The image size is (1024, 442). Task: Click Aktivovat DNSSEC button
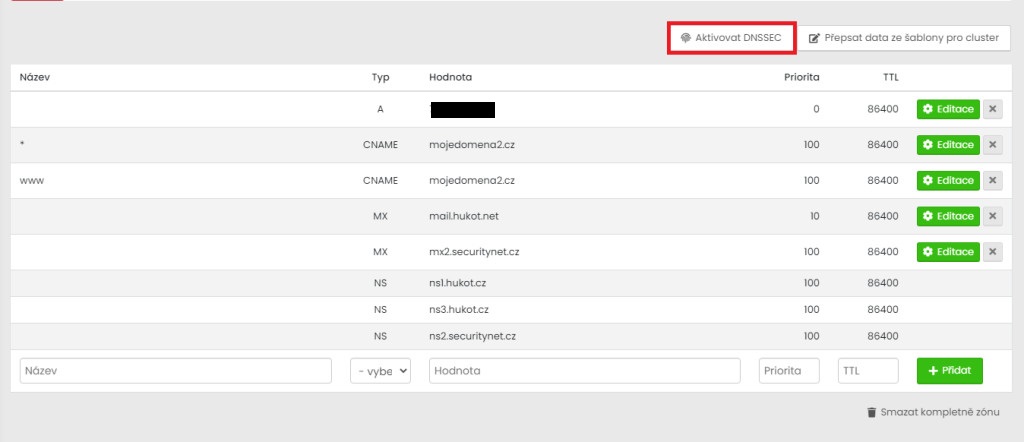pyautogui.click(x=731, y=38)
